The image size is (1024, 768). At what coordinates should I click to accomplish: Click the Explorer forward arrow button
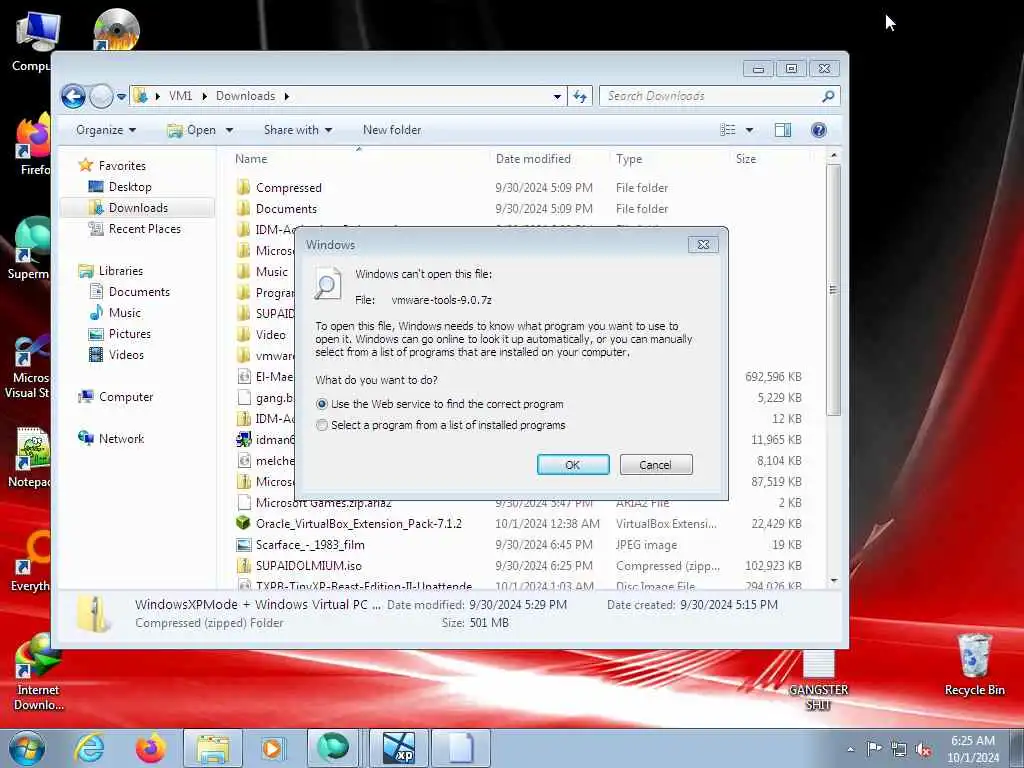(101, 96)
